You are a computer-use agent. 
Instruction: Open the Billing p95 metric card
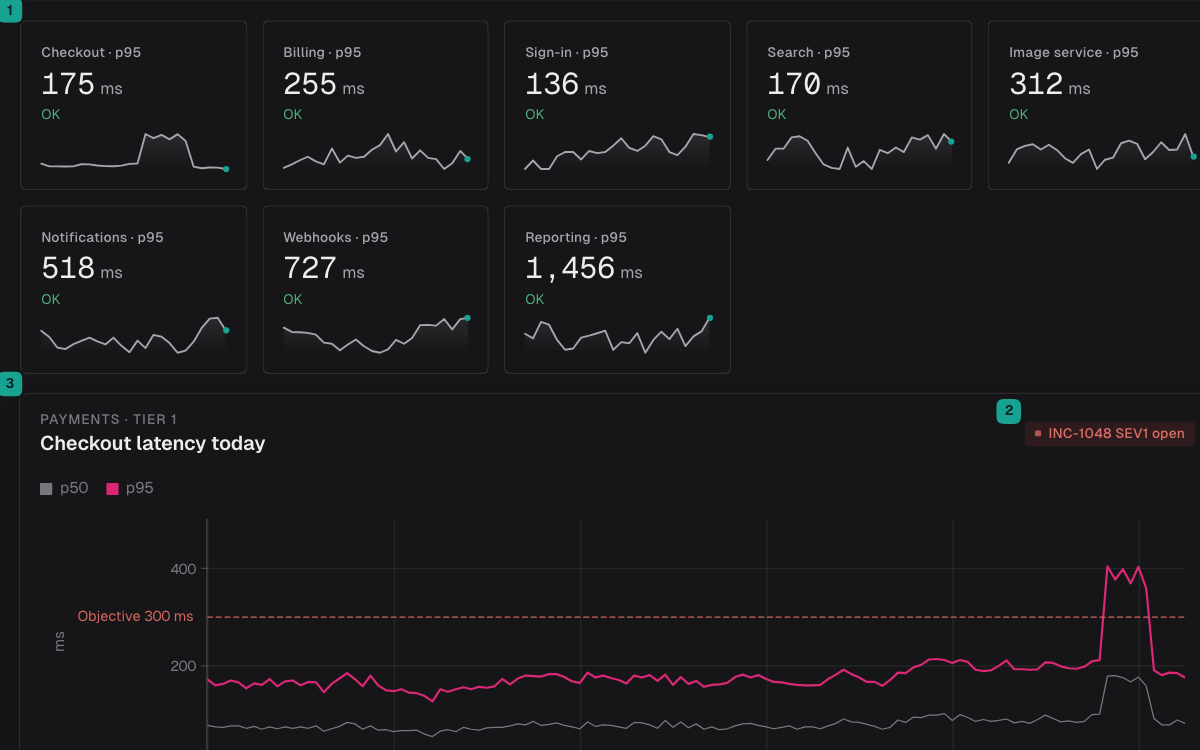pos(375,105)
